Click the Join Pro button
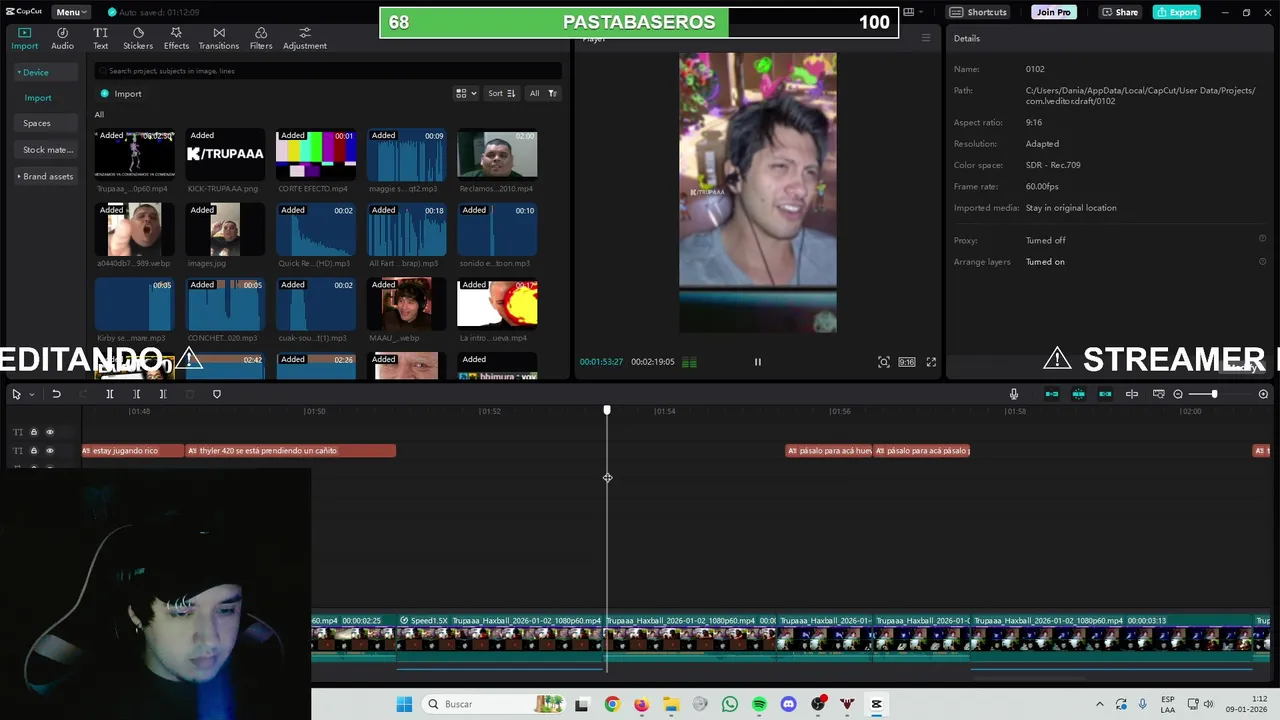The height and width of the screenshot is (720, 1280). (1053, 12)
